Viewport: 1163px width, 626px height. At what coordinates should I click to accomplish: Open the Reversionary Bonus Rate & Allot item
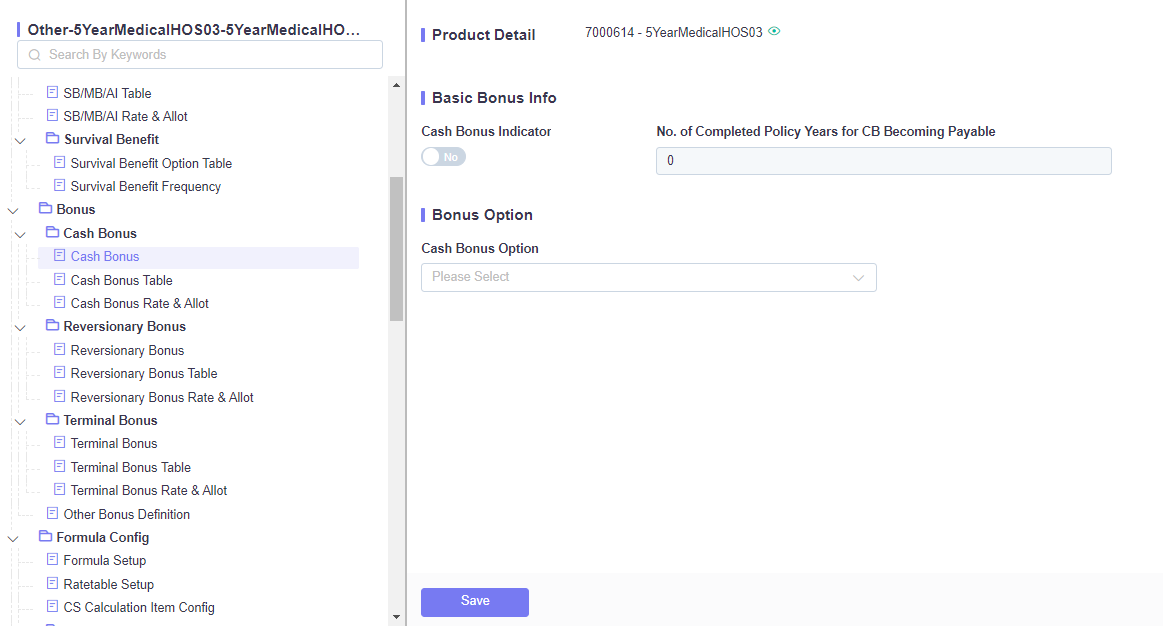(x=162, y=398)
